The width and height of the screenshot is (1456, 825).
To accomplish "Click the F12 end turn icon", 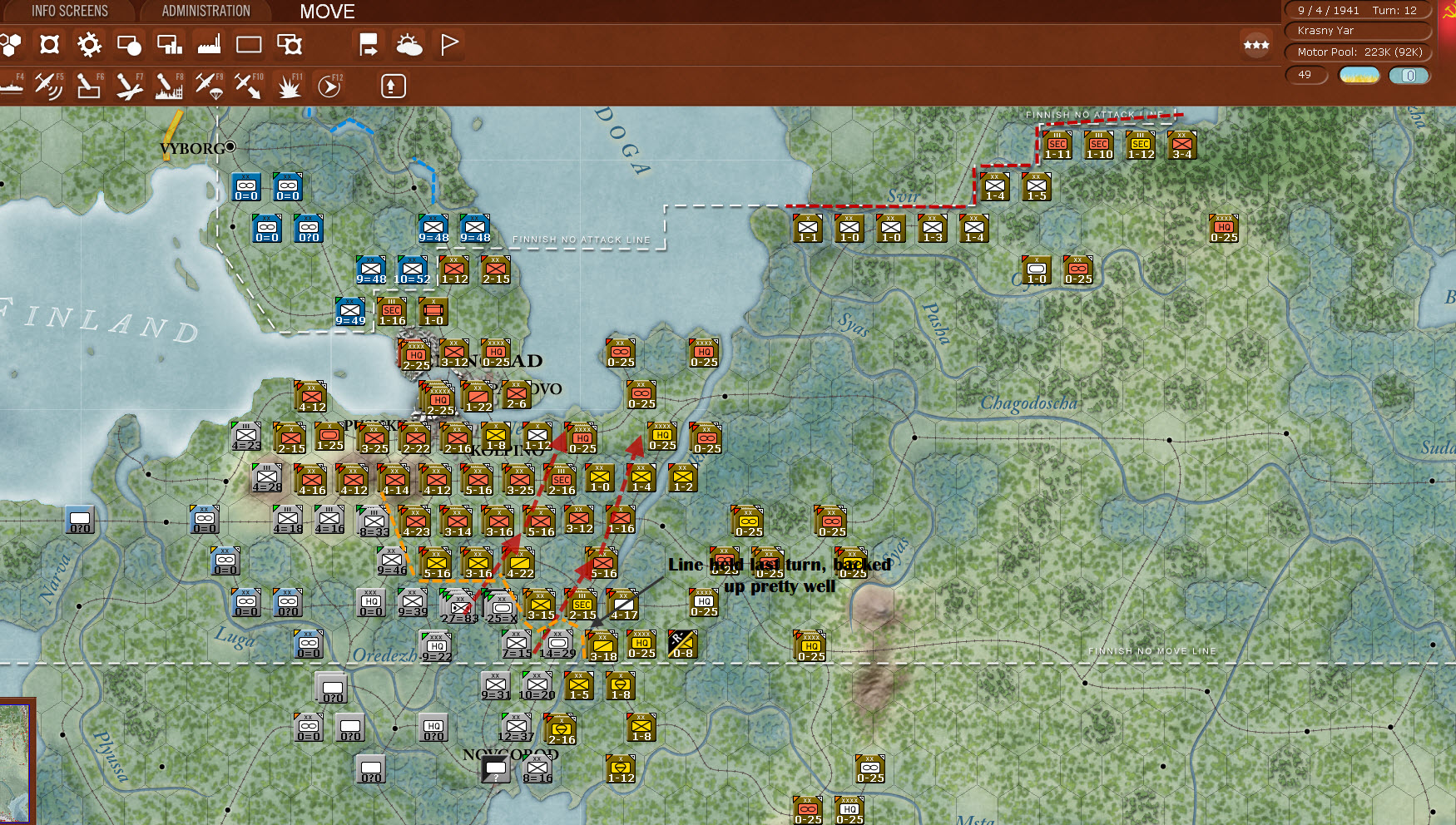I will pyautogui.click(x=329, y=85).
